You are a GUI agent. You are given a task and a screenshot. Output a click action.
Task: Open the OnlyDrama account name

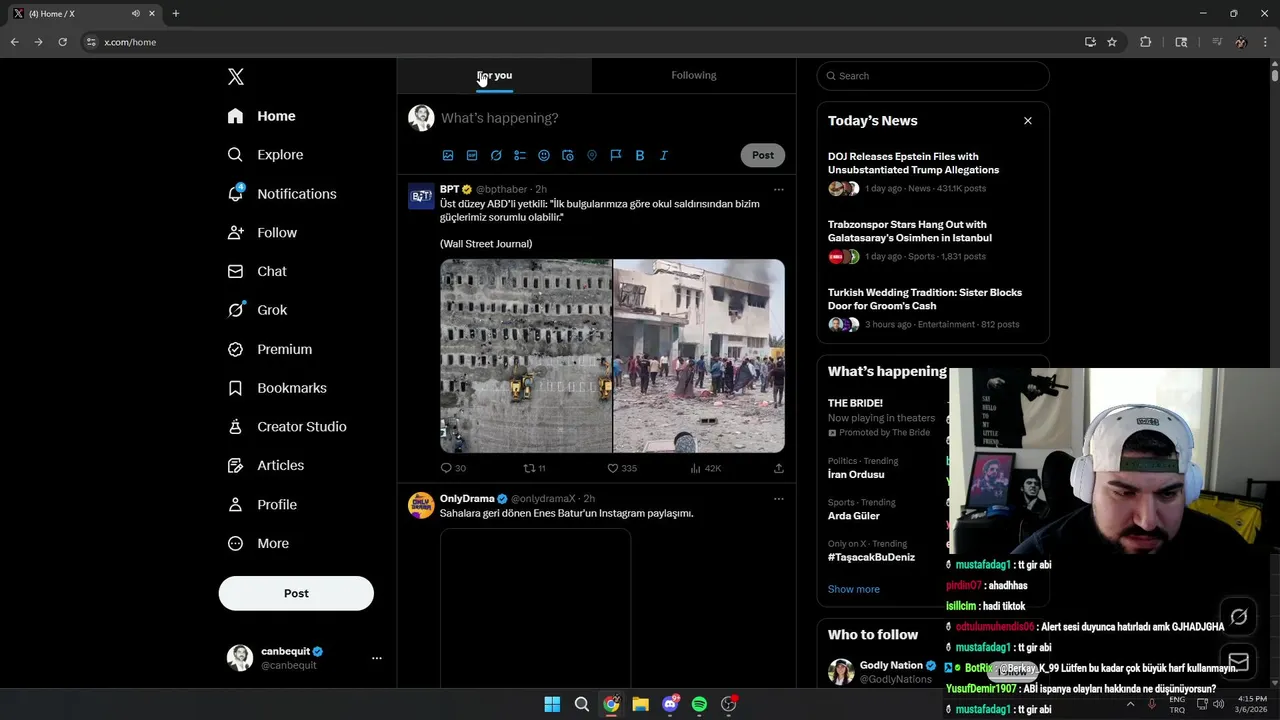coord(467,499)
